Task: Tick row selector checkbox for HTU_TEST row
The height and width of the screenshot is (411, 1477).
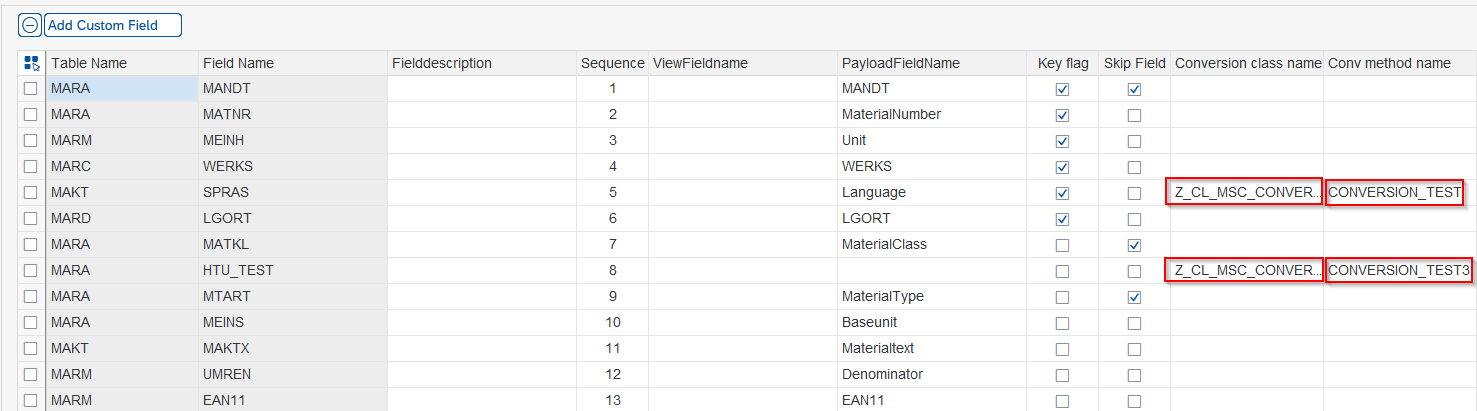Action: pyautogui.click(x=31, y=271)
